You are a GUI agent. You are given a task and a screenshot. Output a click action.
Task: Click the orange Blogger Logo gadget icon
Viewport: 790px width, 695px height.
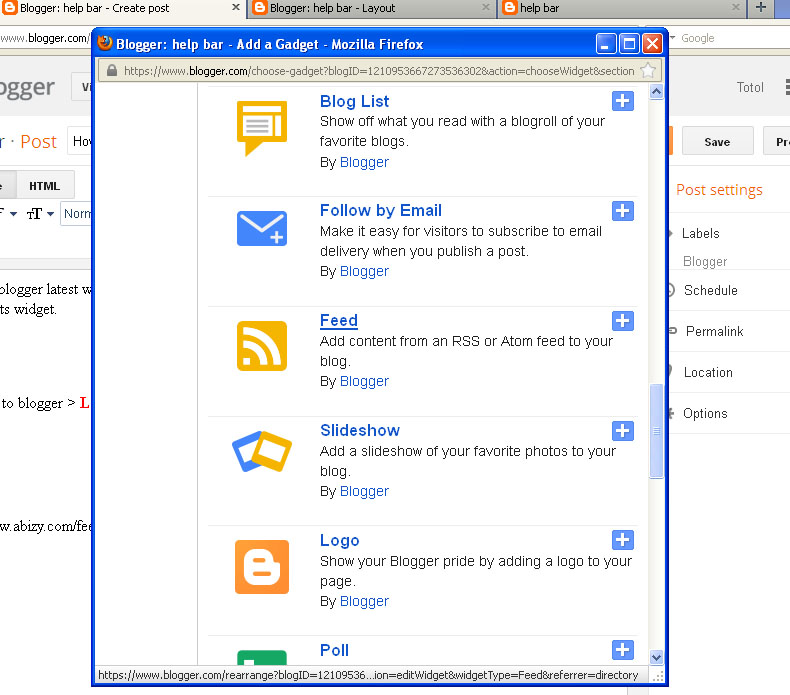click(x=261, y=567)
